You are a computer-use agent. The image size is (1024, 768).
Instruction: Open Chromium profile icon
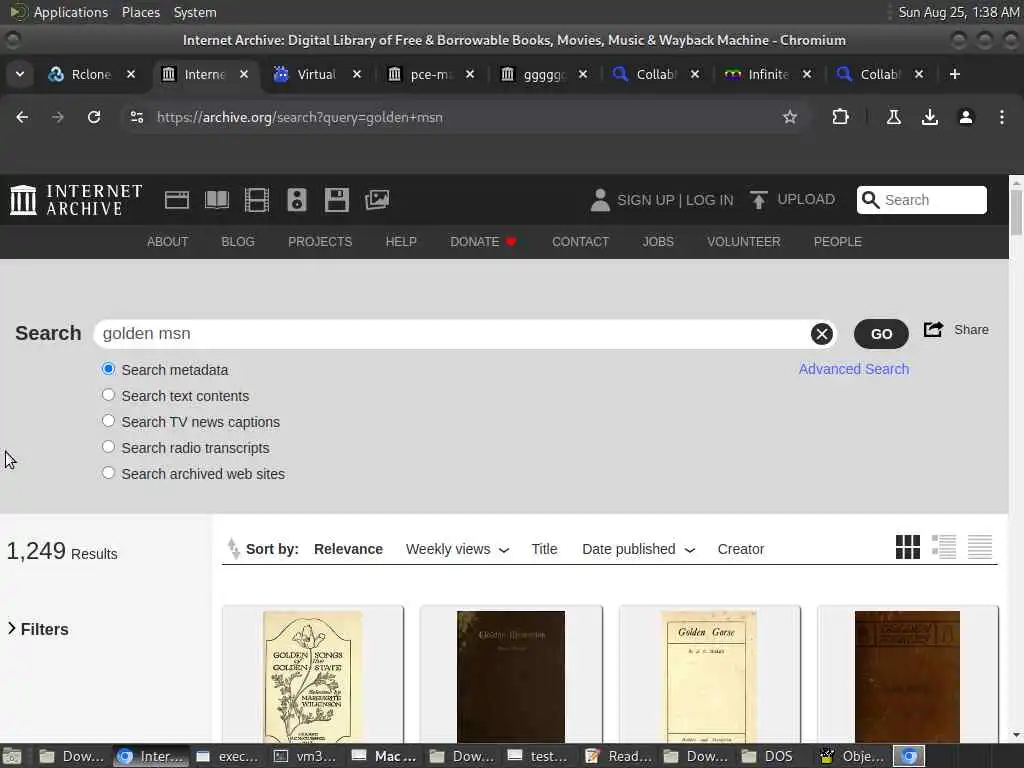point(965,117)
